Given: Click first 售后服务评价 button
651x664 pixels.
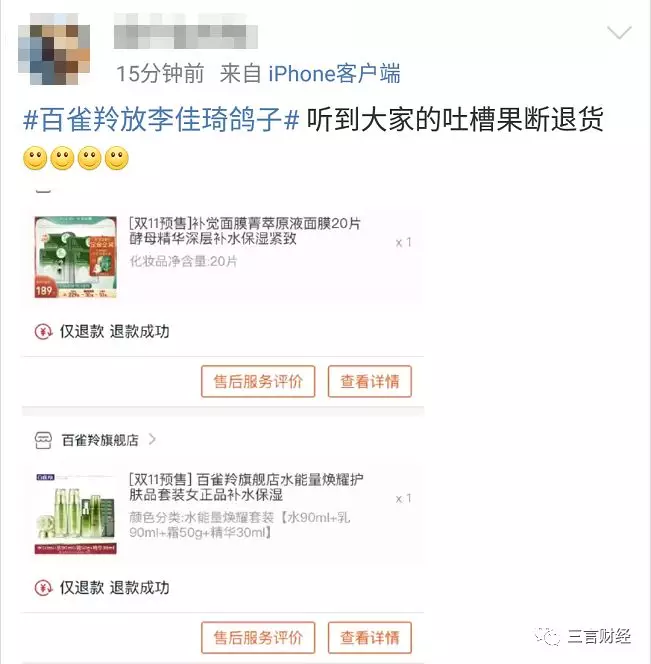Looking at the screenshot, I should point(258,382).
